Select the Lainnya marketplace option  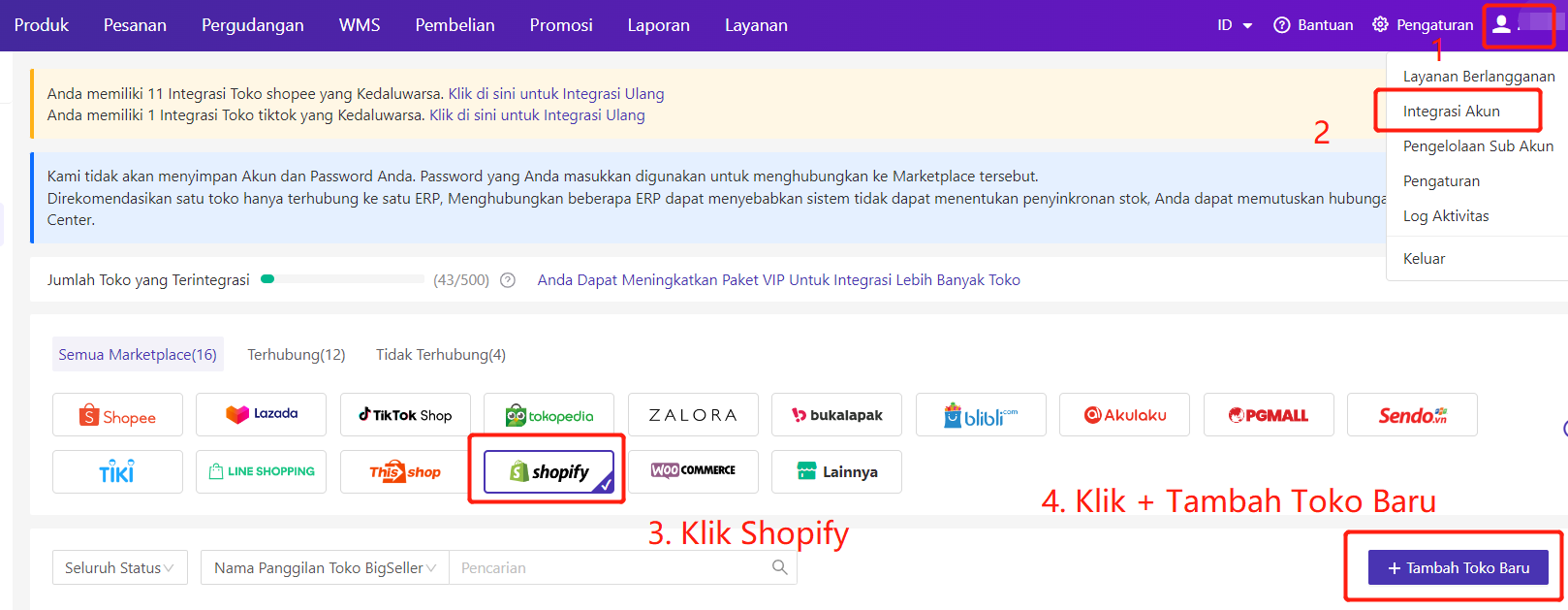click(836, 472)
